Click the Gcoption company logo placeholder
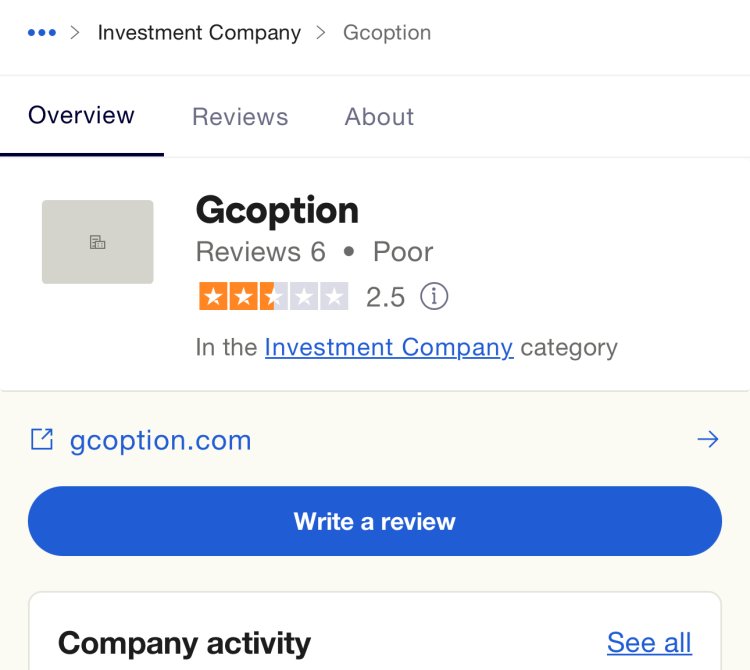 point(98,242)
